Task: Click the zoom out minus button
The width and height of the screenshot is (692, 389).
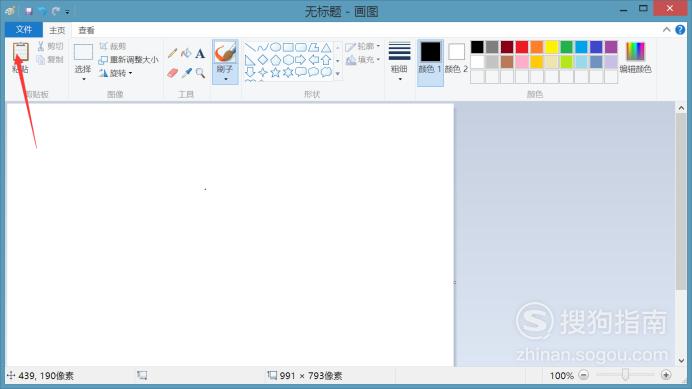Action: click(583, 375)
